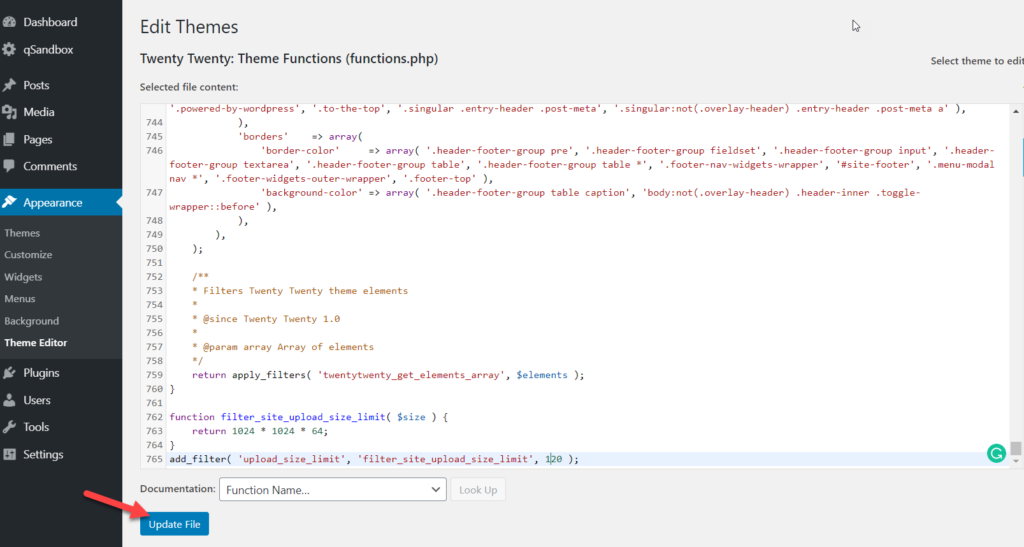Open Background submenu link
The image size is (1024, 547).
click(x=31, y=320)
